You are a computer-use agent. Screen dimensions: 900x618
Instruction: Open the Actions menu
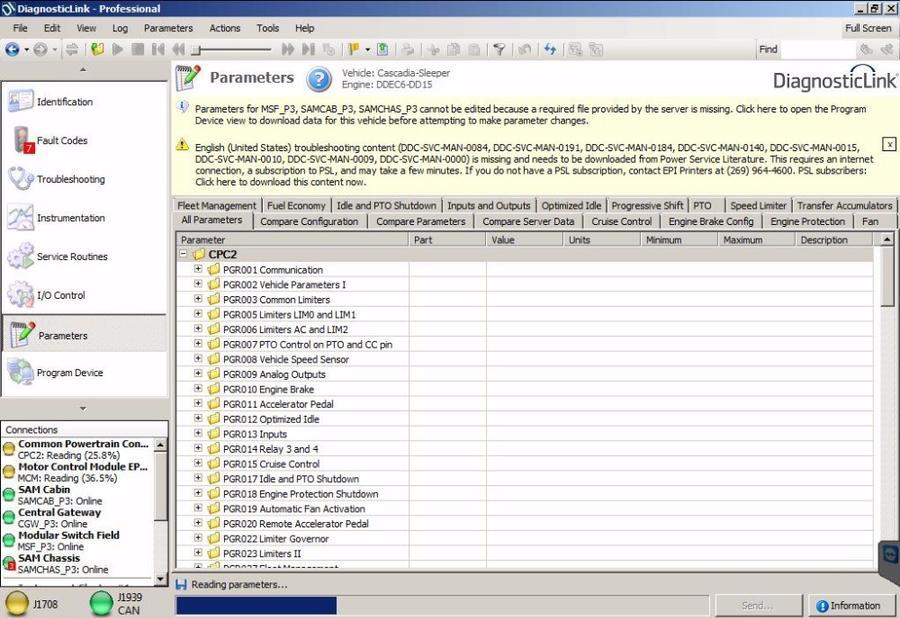pos(224,28)
